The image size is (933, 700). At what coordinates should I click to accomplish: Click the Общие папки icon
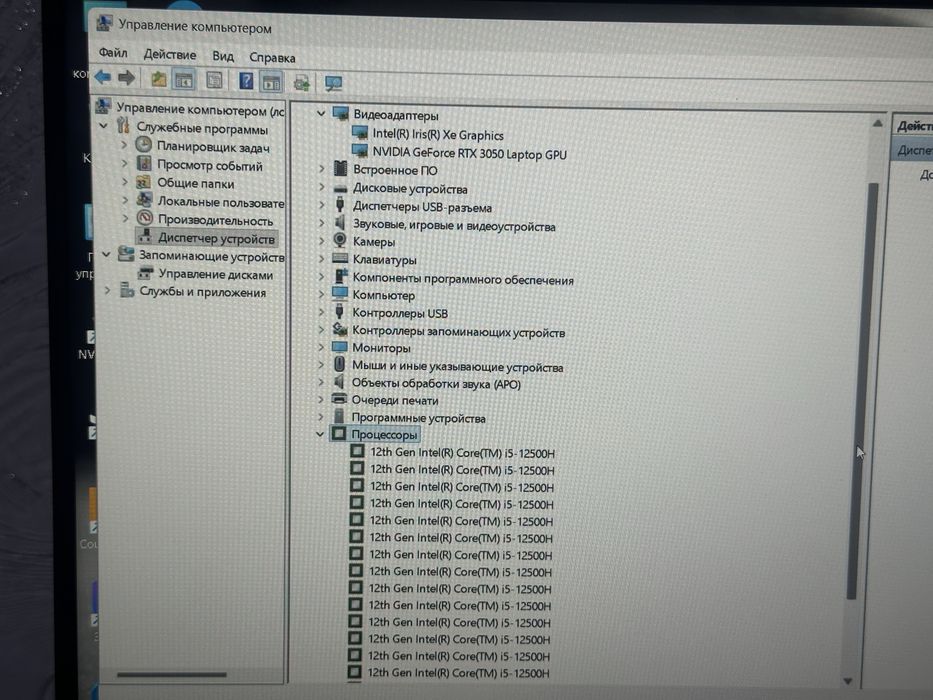click(143, 181)
